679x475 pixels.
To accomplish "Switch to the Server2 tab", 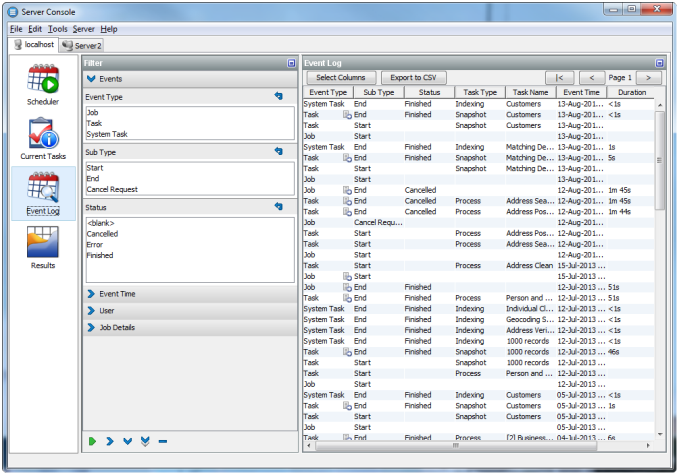I will (x=82, y=45).
